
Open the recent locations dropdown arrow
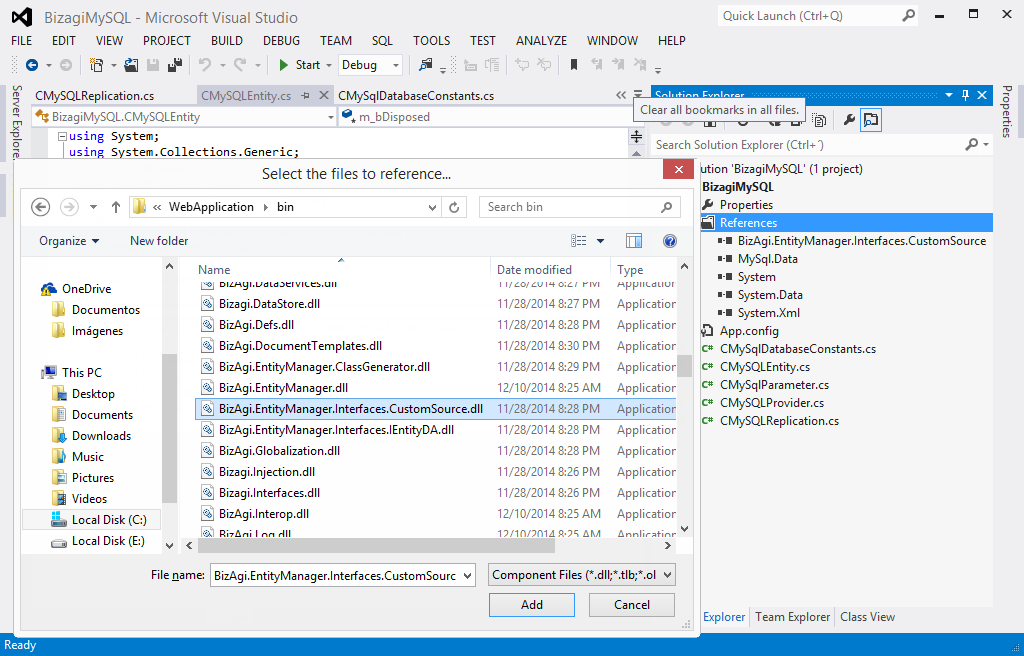tap(93, 207)
